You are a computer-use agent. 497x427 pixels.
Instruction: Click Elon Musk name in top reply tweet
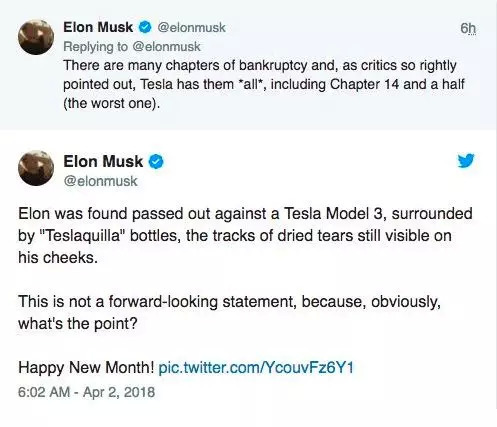click(x=98, y=27)
